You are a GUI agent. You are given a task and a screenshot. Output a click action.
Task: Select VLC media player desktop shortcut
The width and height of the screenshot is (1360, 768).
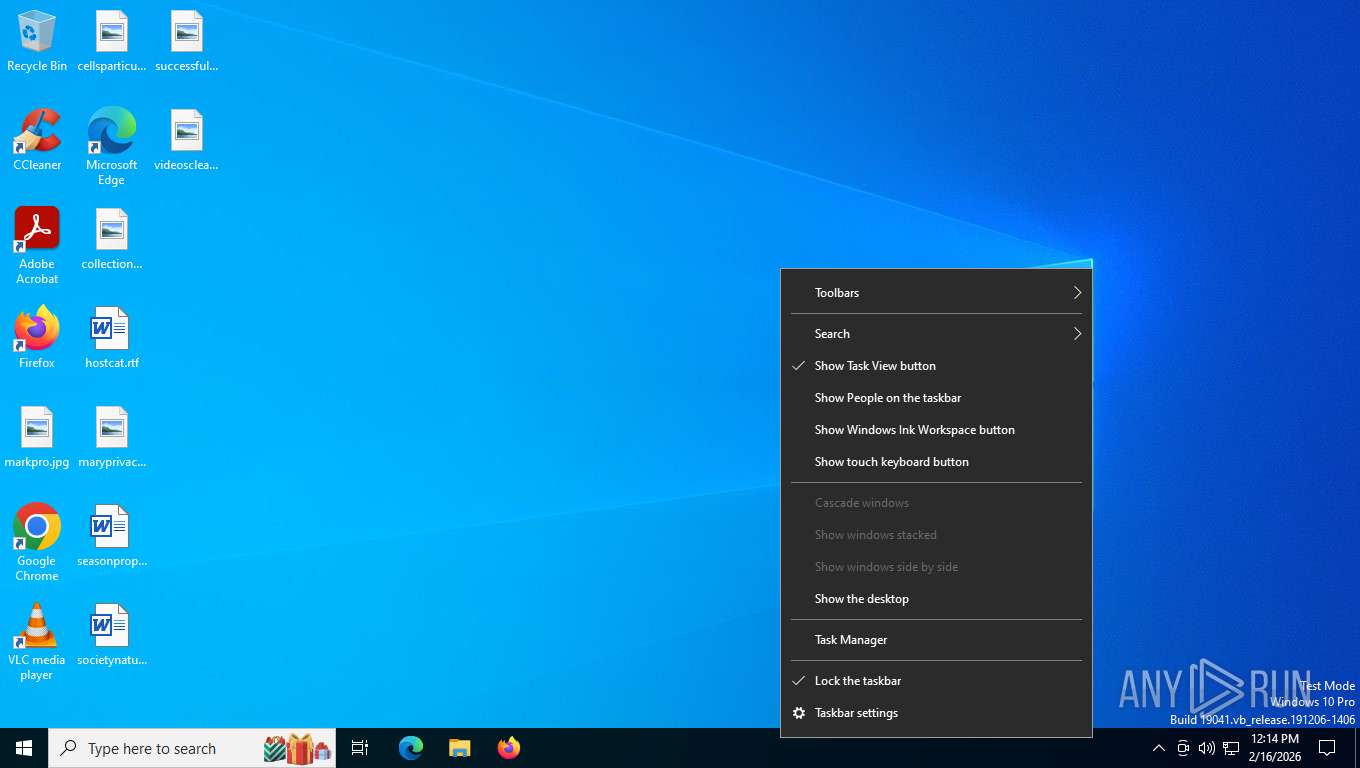(x=37, y=642)
